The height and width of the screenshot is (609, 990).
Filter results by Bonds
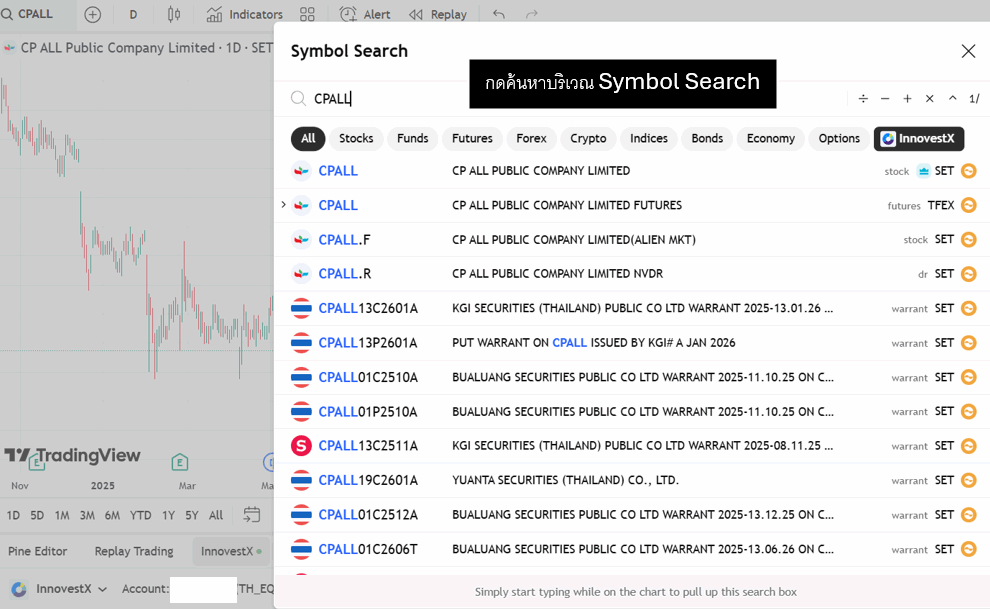707,138
